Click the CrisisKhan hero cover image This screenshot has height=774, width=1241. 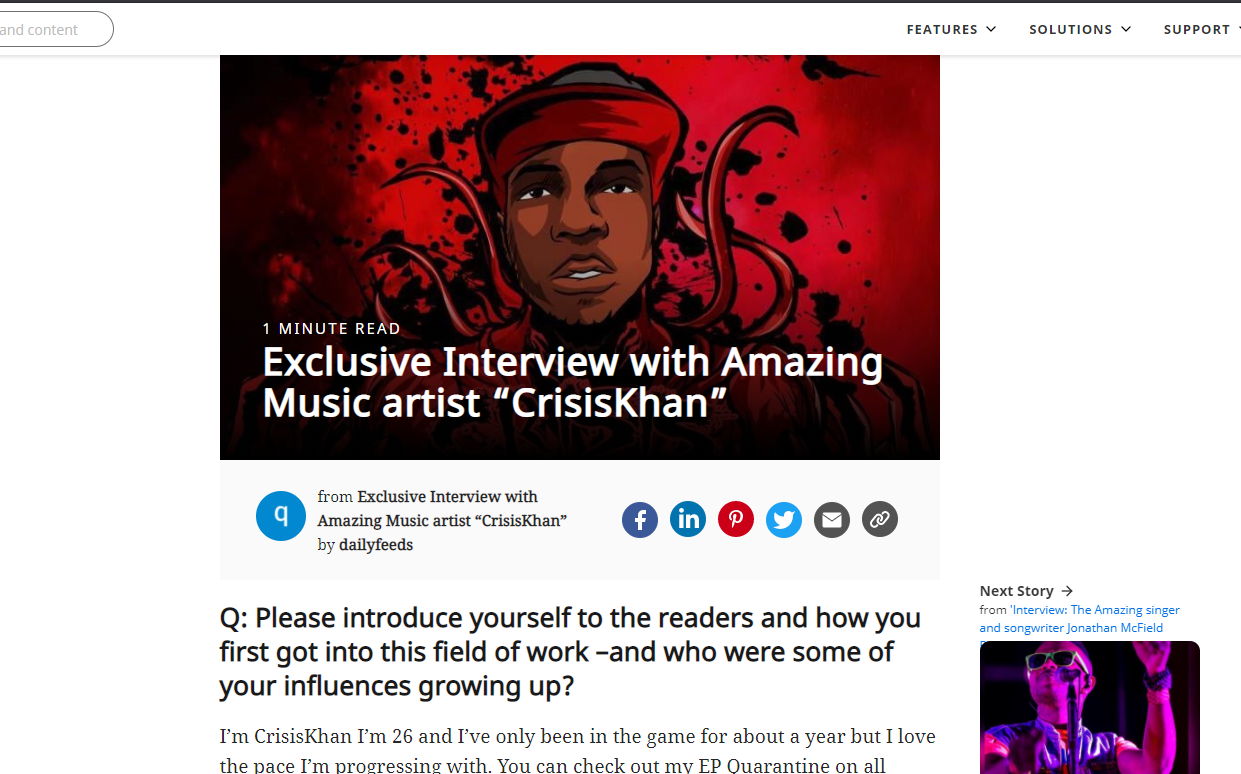[580, 257]
